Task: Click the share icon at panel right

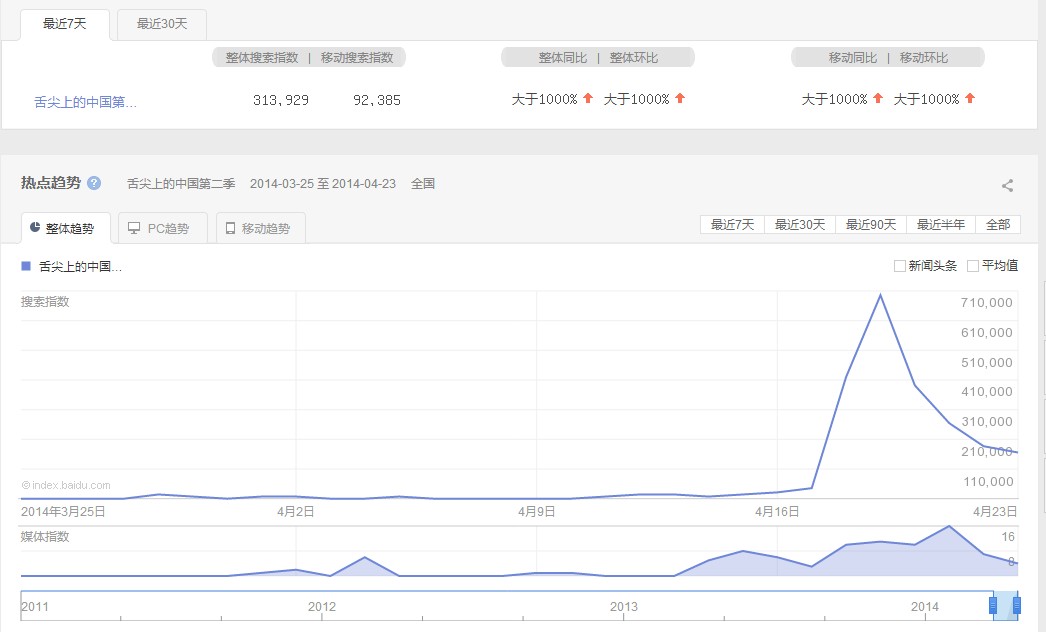Action: click(1007, 185)
